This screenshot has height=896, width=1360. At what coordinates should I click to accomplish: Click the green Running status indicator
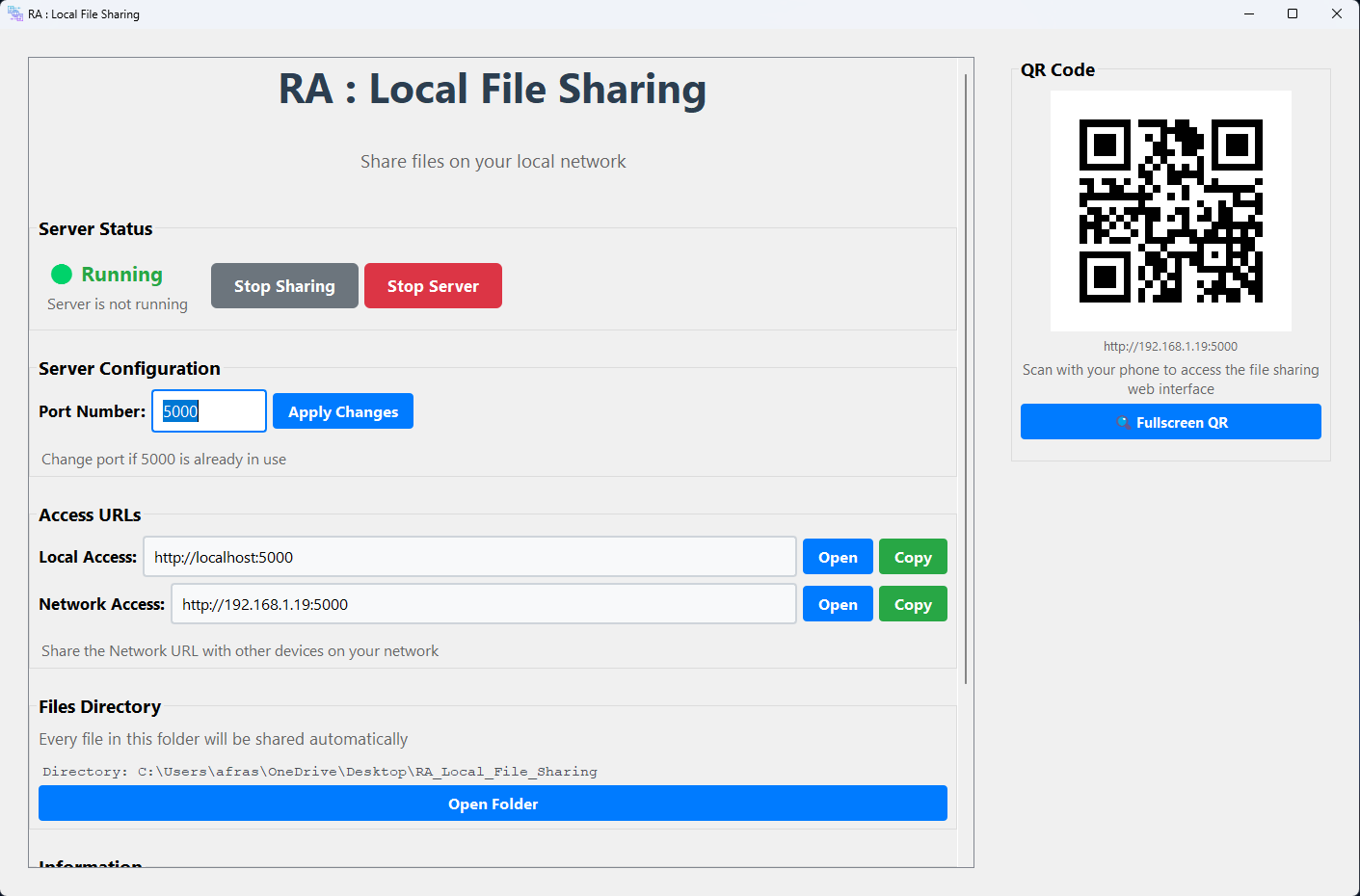click(60, 274)
